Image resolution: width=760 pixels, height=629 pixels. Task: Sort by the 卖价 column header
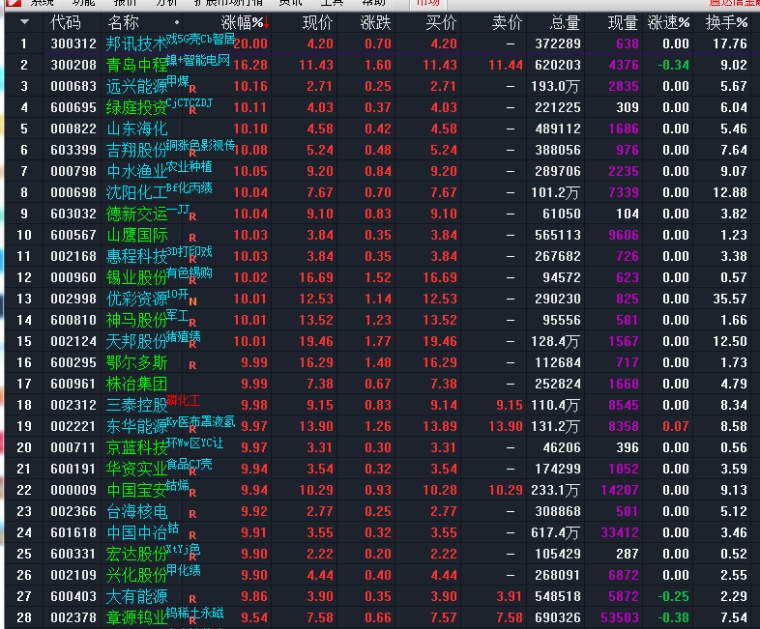[x=507, y=22]
